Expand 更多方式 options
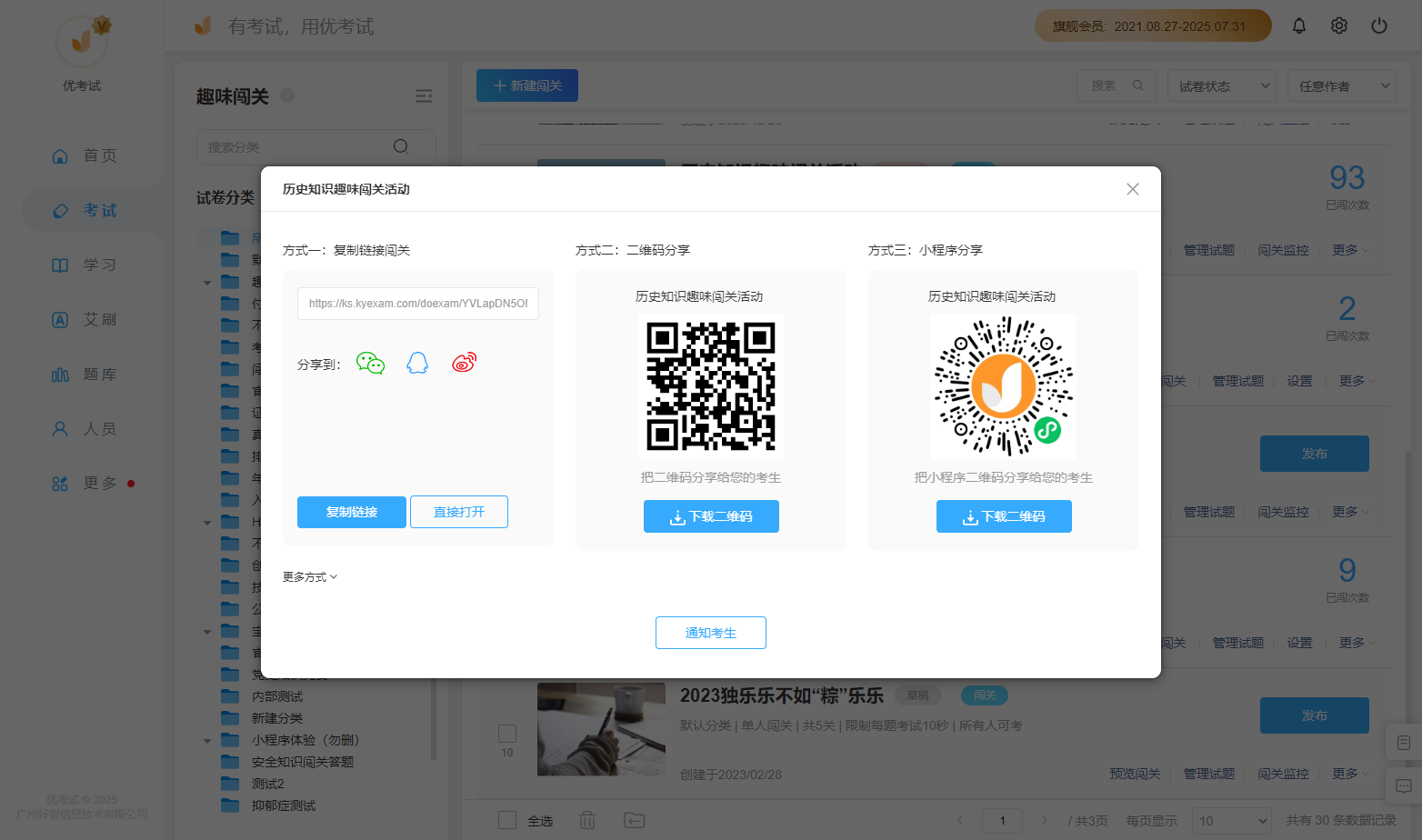The height and width of the screenshot is (840, 1422). tap(310, 577)
